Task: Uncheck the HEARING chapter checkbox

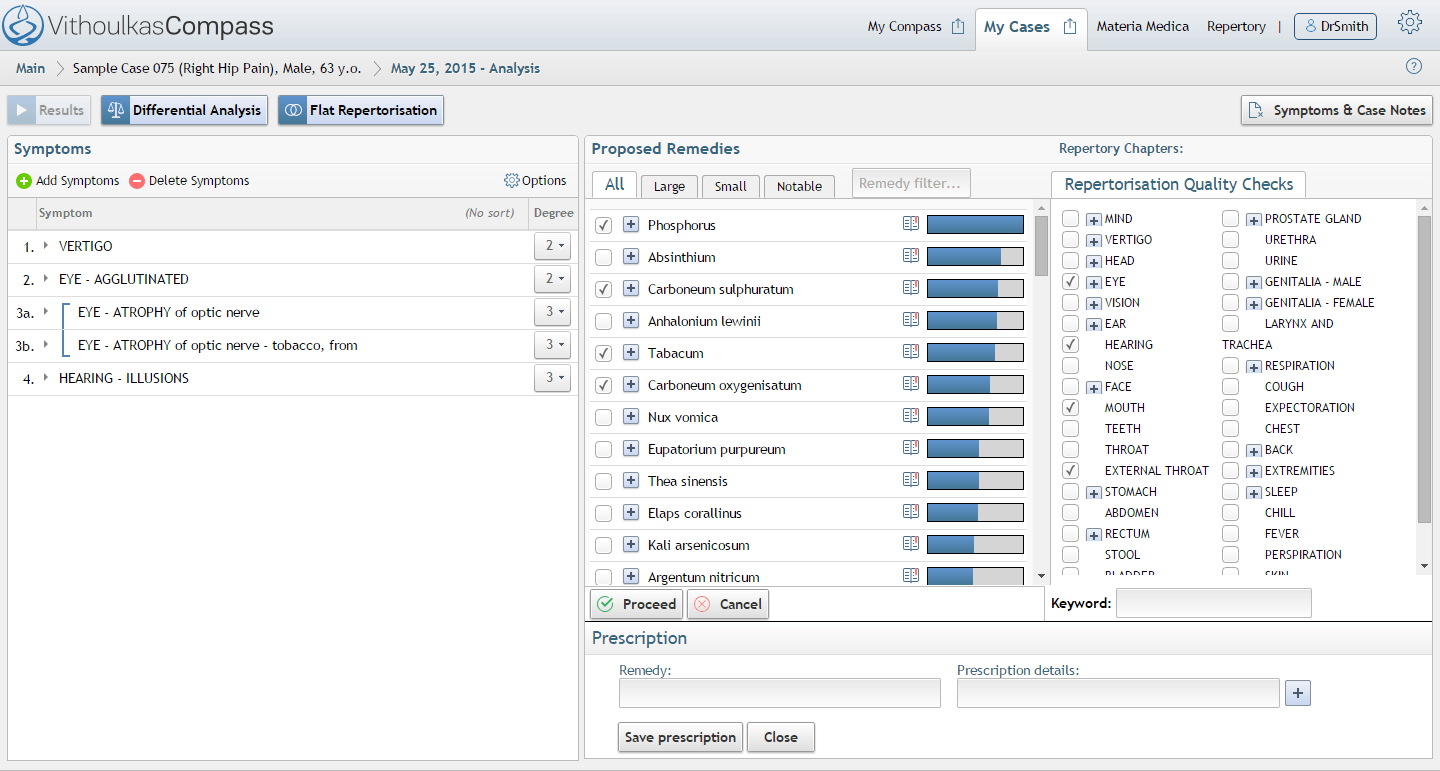Action: [1070, 344]
